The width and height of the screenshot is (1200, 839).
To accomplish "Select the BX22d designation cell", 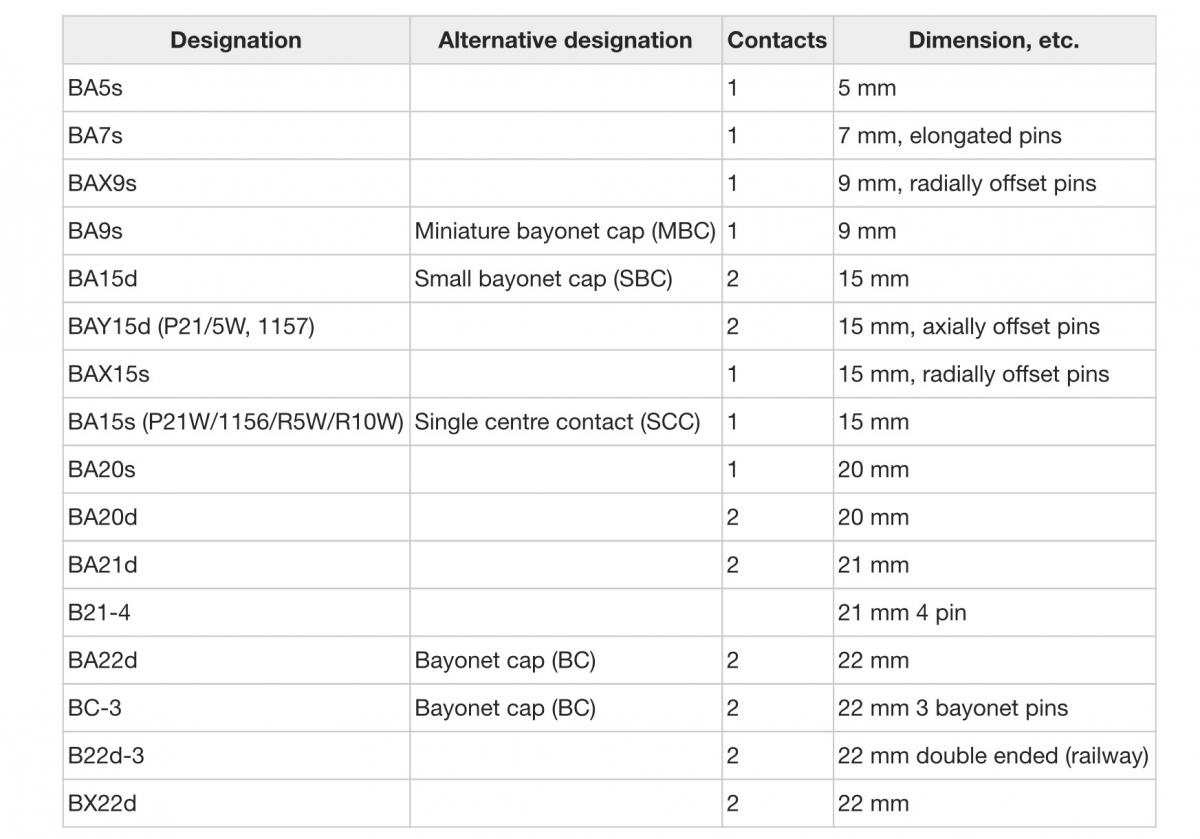I will [236, 803].
